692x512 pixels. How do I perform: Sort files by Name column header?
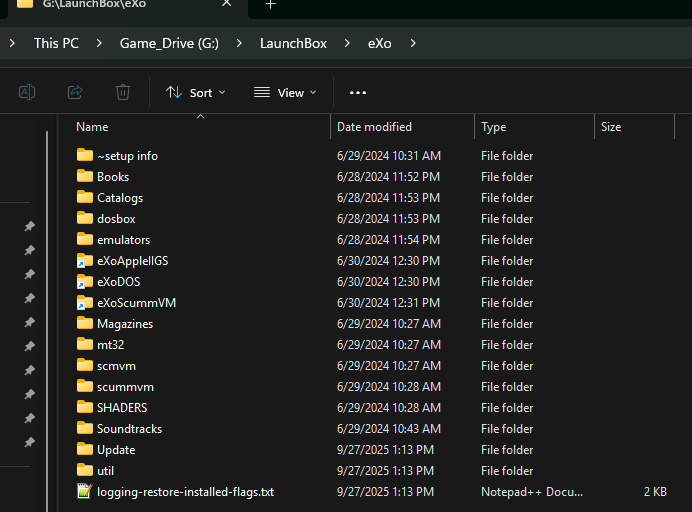92,127
